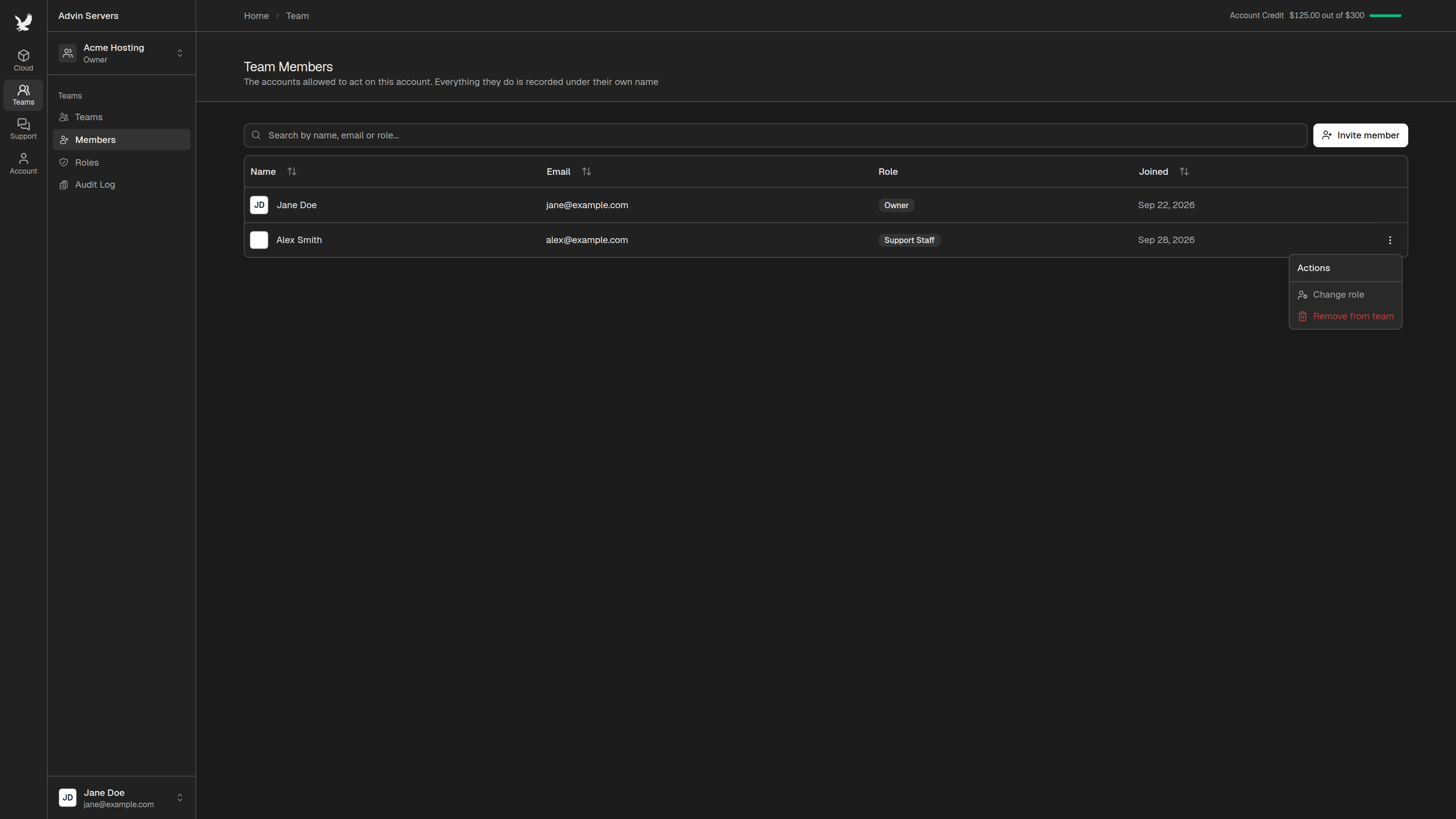Select the Teams item in the sidebar
Screen dimensions: 1456x819
121,117
